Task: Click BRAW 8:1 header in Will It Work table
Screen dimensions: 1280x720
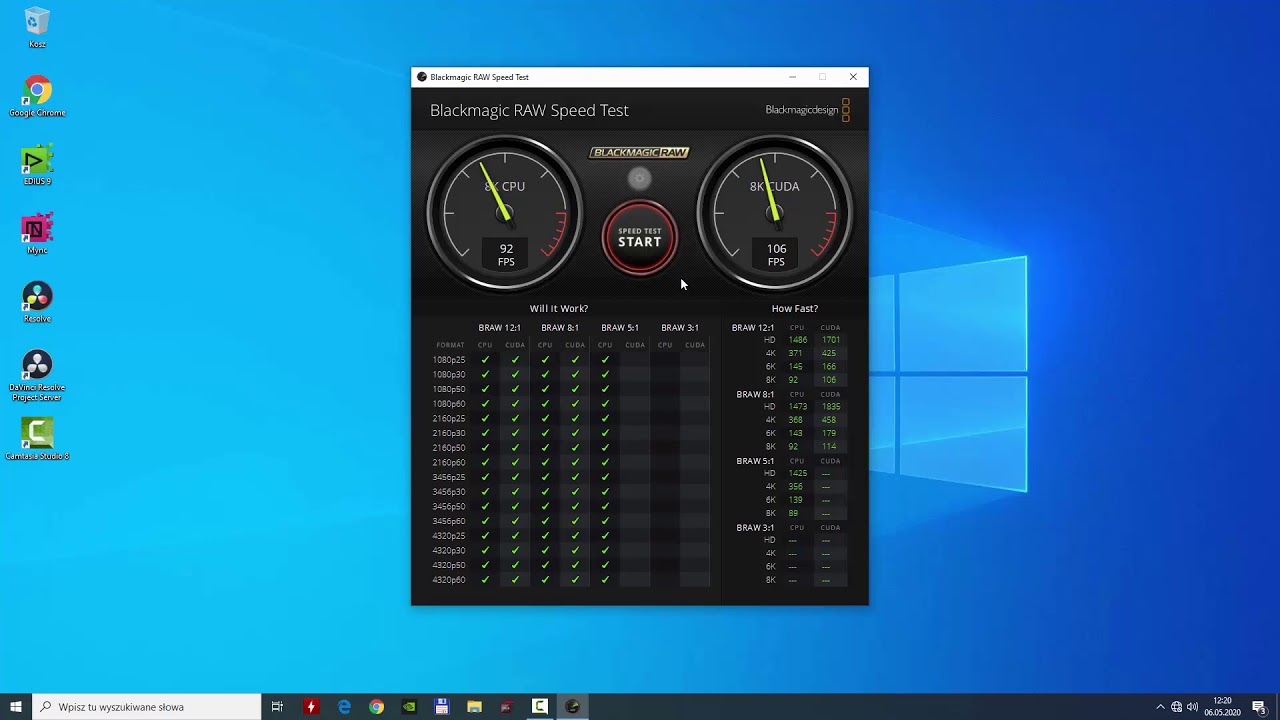Action: (560, 327)
